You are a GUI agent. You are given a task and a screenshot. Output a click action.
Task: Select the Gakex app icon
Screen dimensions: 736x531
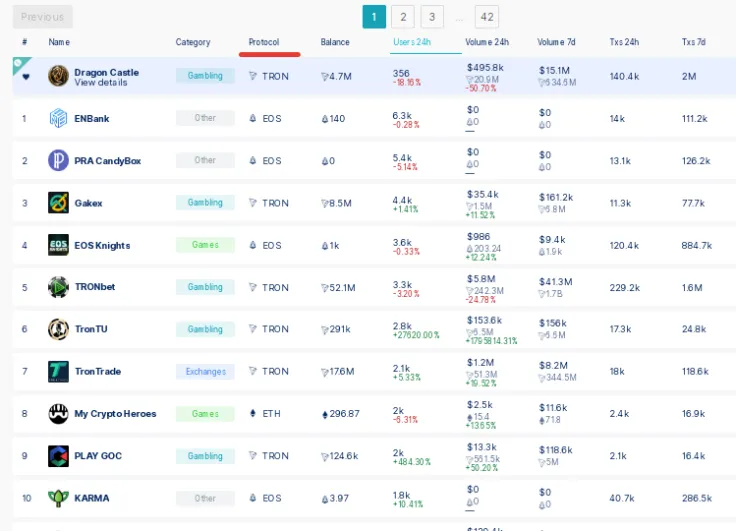[58, 203]
